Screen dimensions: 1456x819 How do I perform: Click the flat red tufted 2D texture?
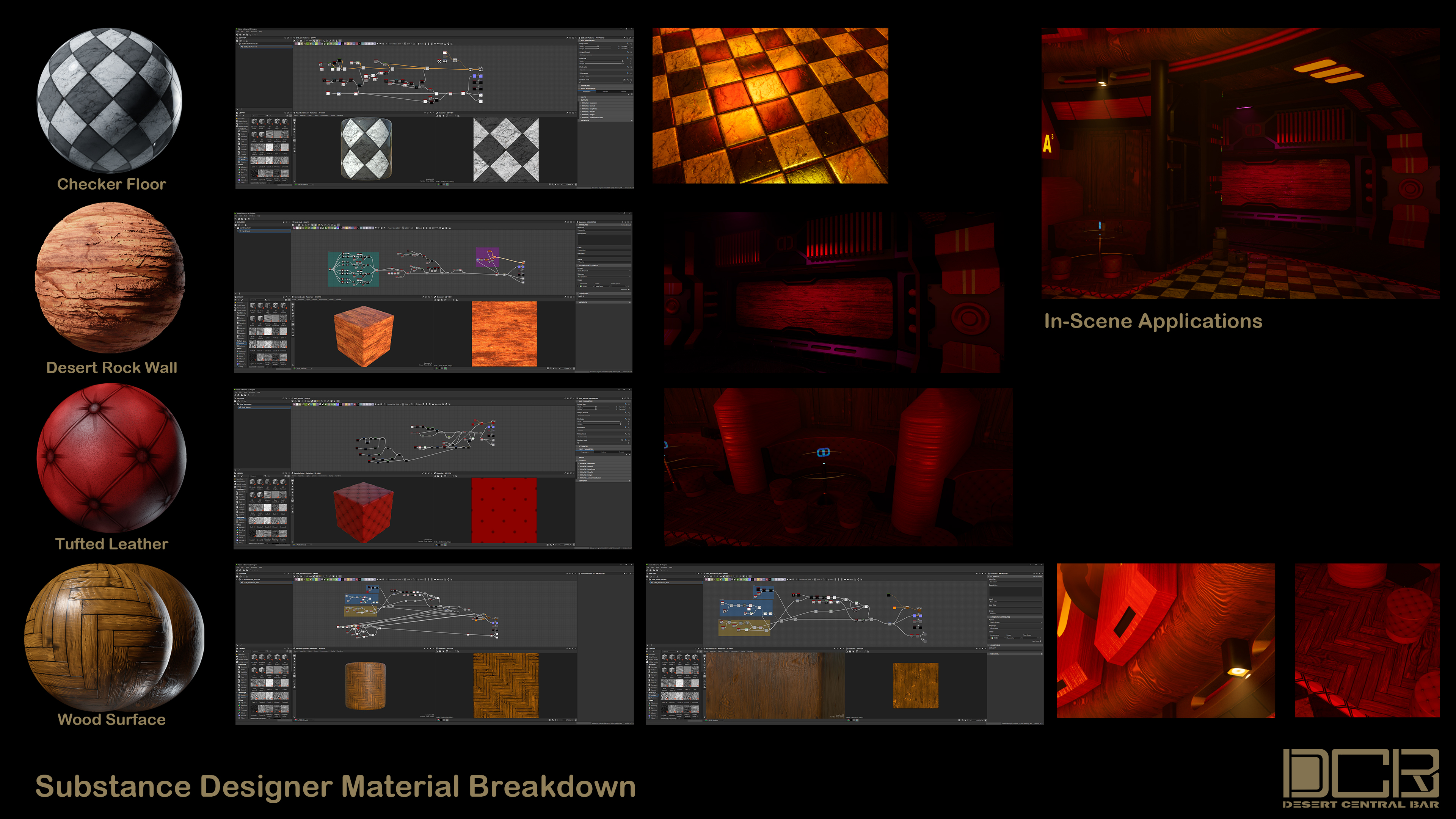pos(504,510)
